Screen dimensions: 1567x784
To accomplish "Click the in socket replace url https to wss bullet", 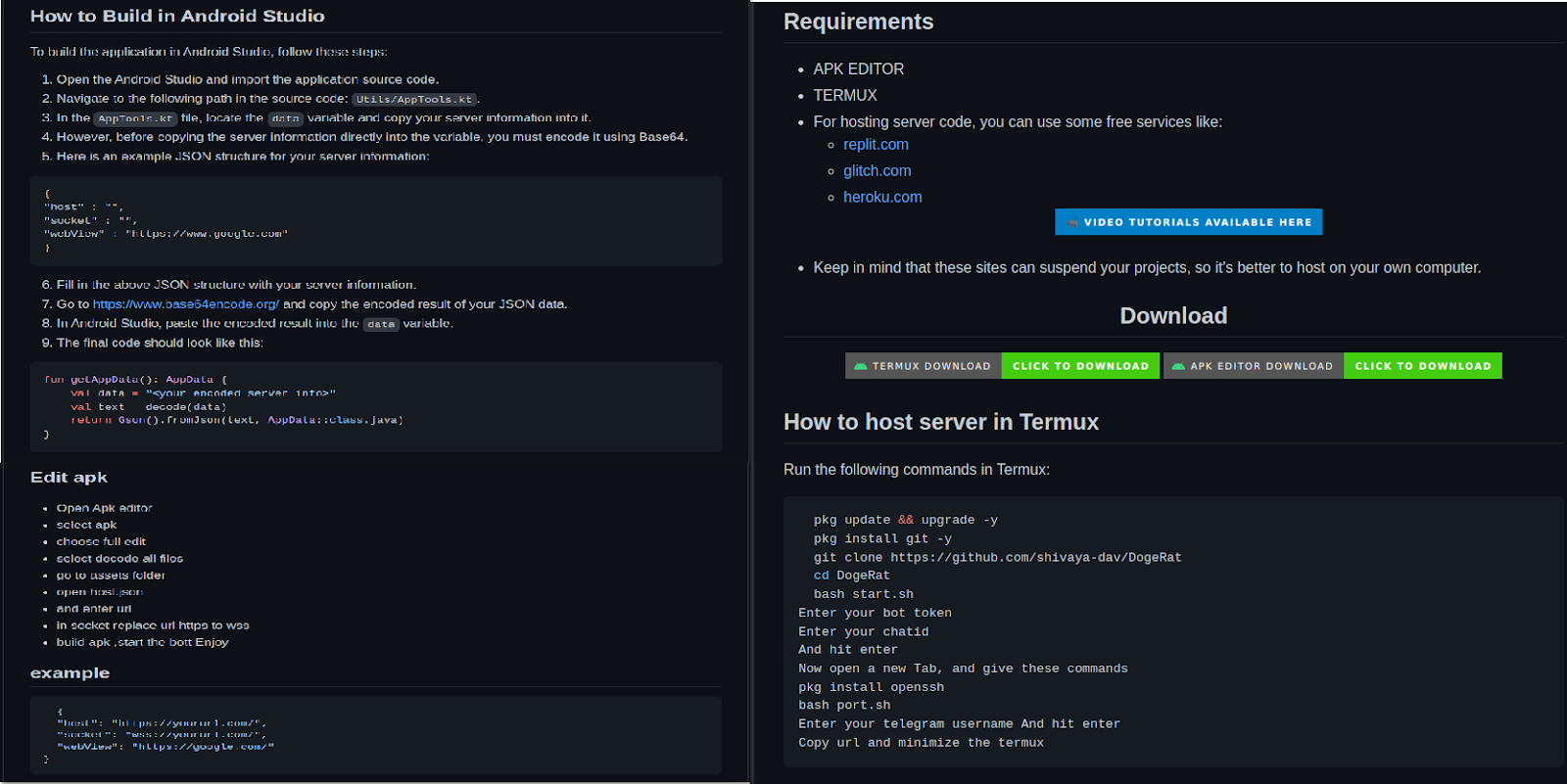I will click(153, 625).
